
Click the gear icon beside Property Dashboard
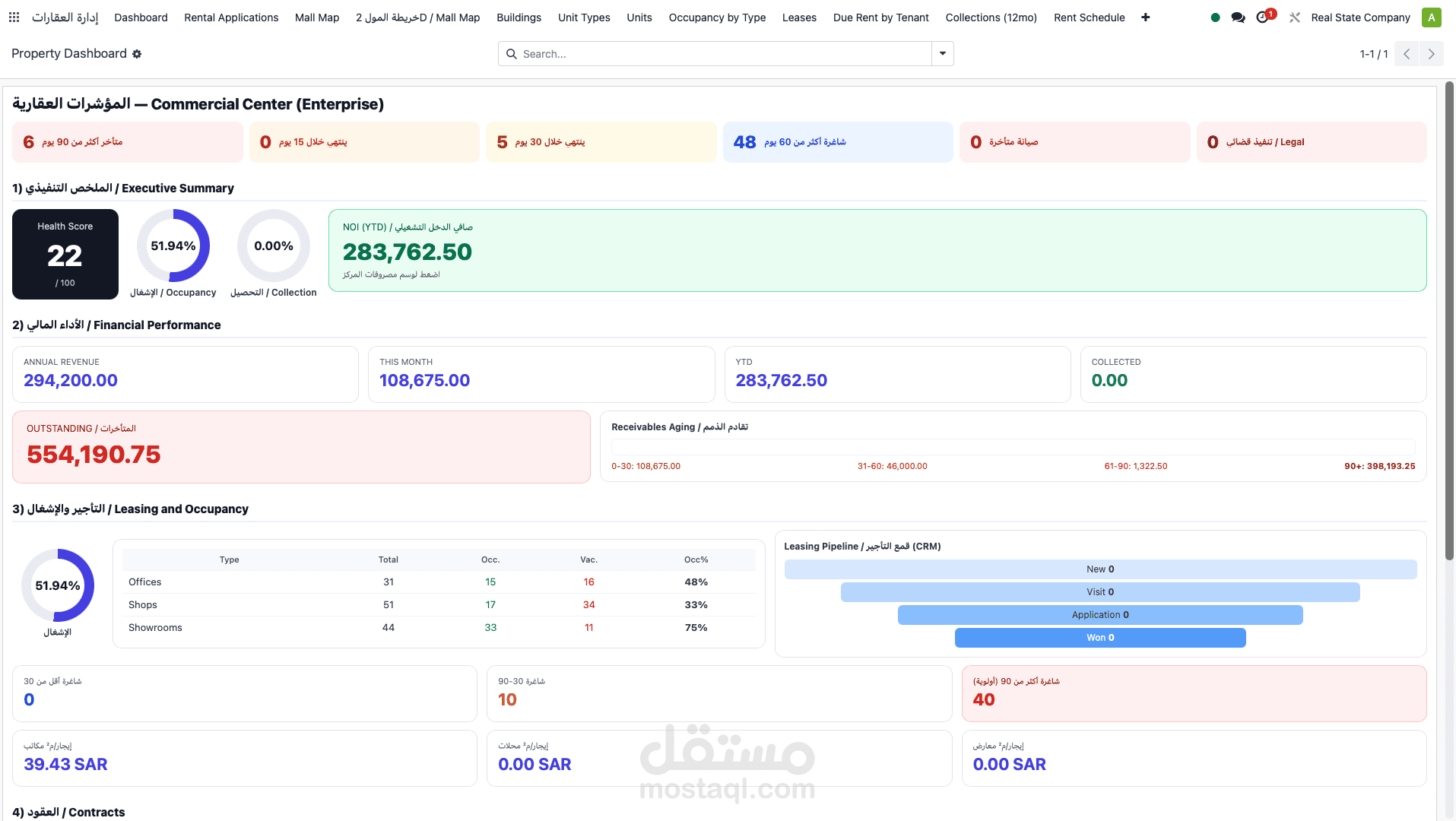click(137, 54)
